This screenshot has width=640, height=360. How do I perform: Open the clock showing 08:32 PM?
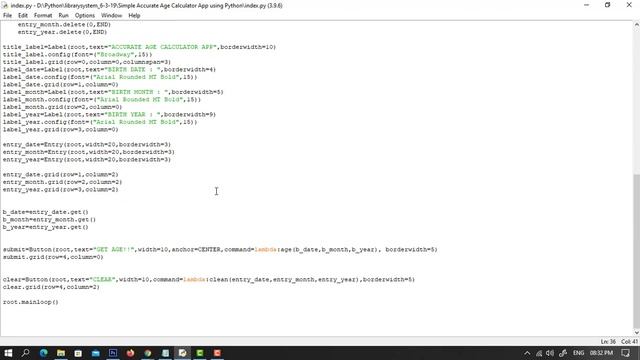point(601,353)
